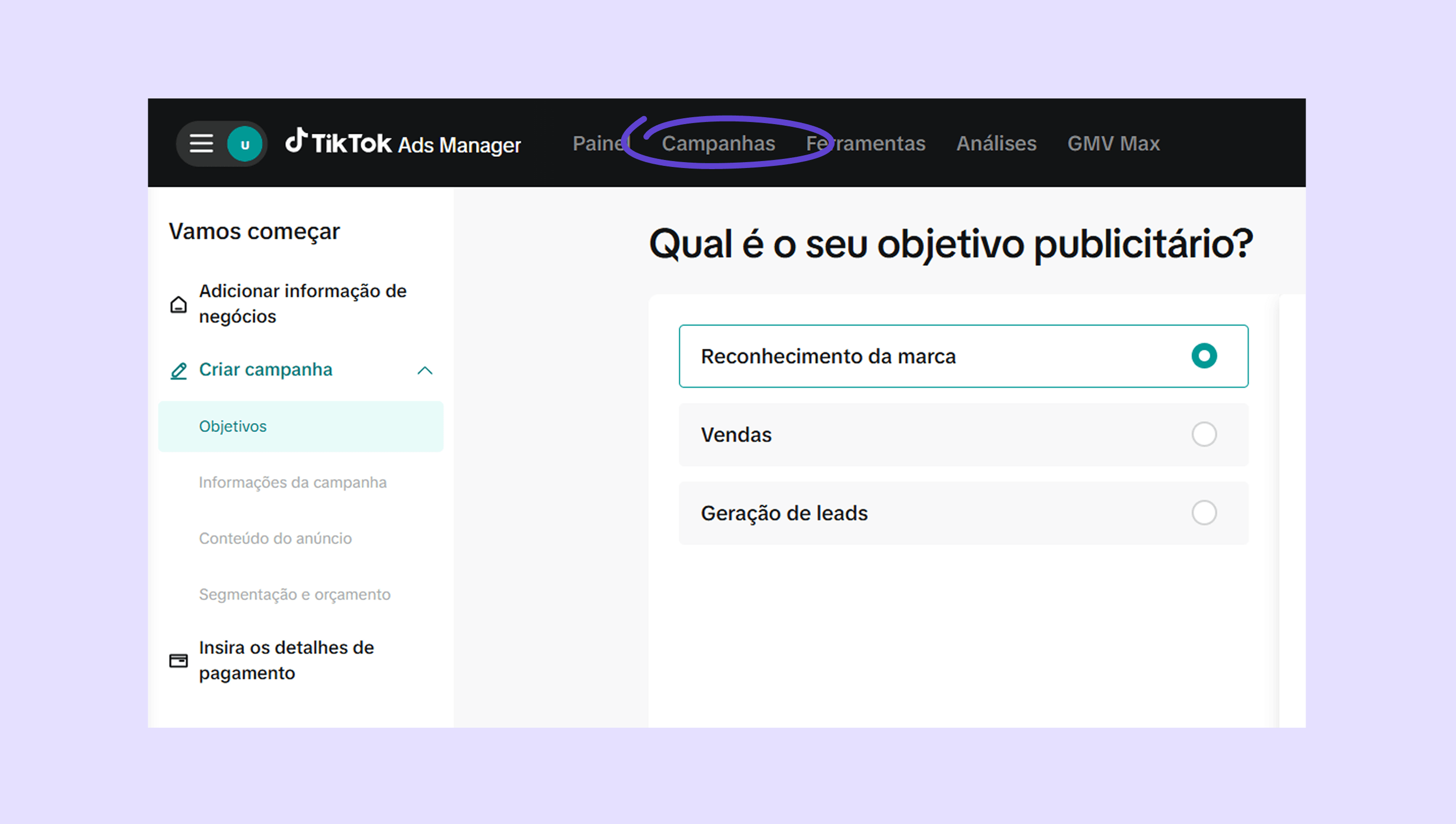Go to the GMV Max tab
This screenshot has height=824, width=1456.
pos(1113,144)
